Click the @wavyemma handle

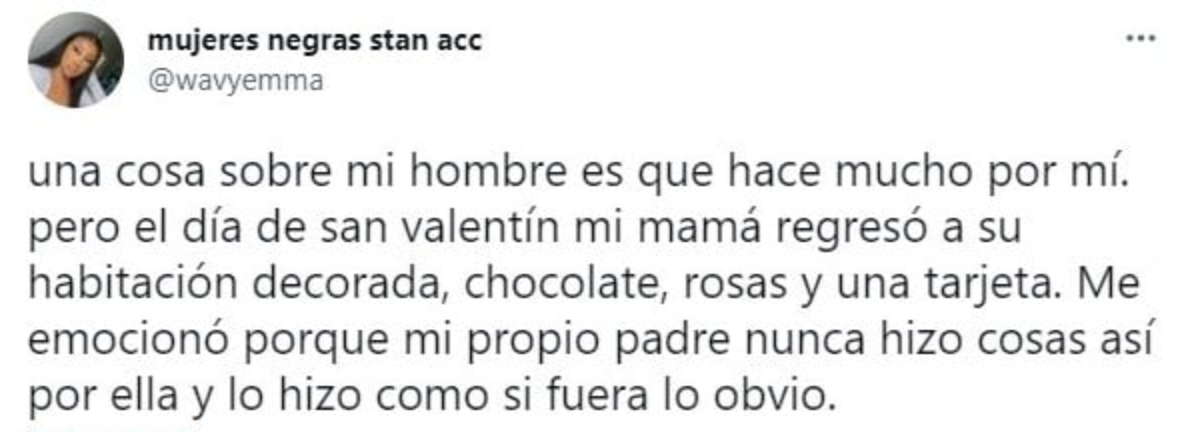(235, 81)
